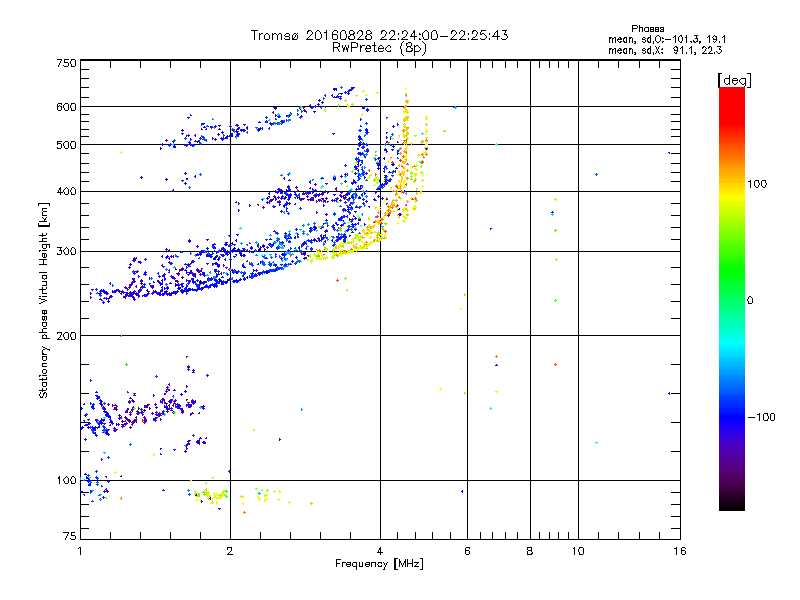The image size is (800, 600).
Task: Click the y-axis tick label '200'
Action: [67, 336]
